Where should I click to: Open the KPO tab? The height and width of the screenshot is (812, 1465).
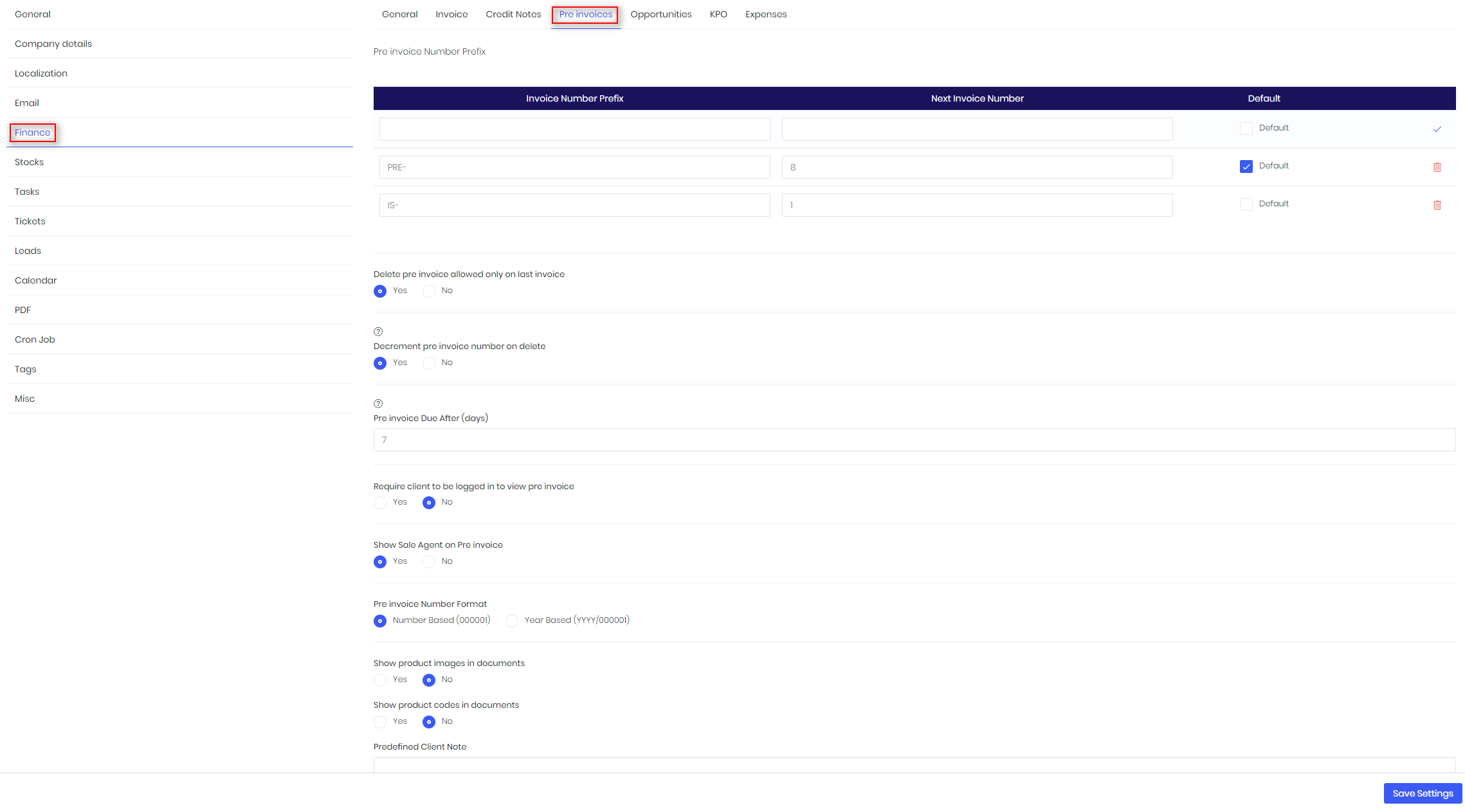pyautogui.click(x=718, y=14)
